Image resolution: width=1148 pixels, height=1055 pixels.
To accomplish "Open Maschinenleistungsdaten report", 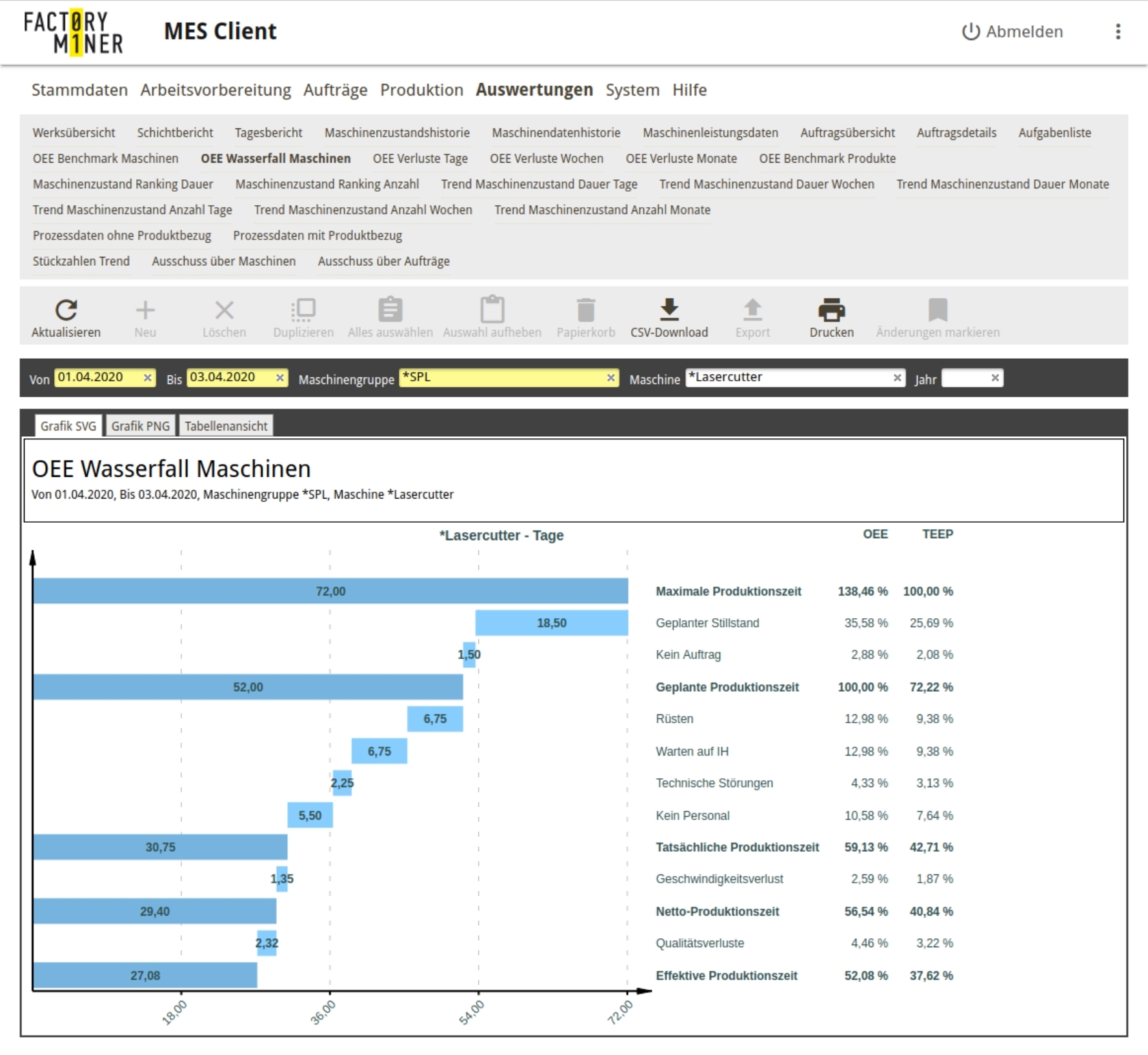I will coord(710,133).
